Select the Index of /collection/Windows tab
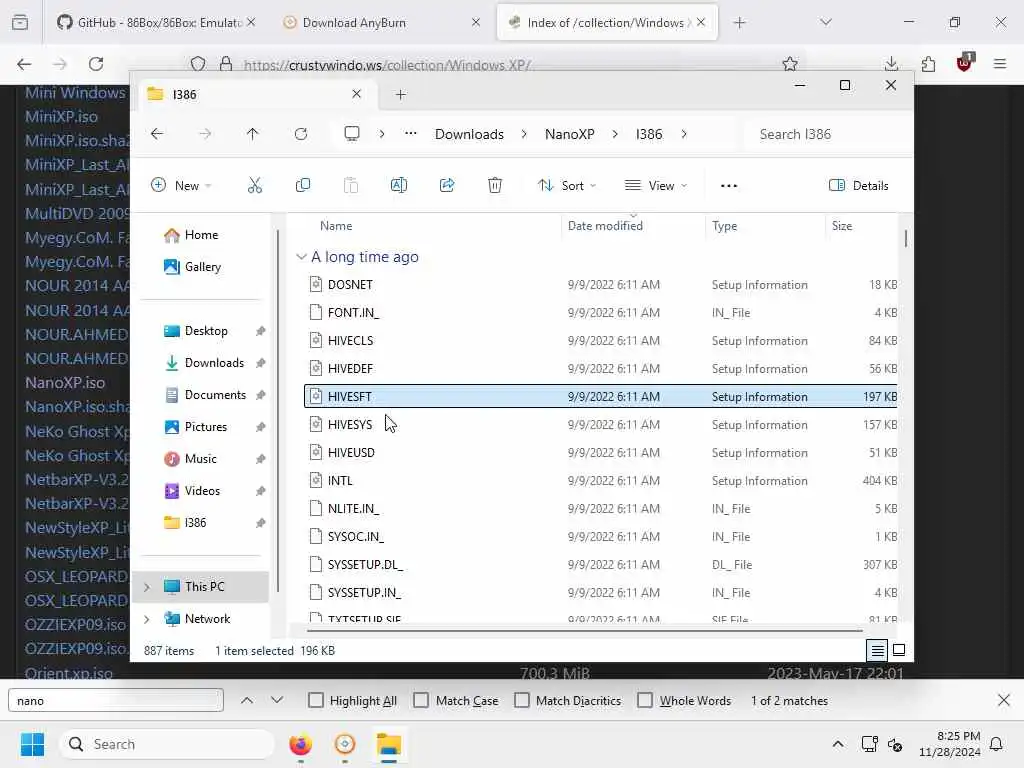Image resolution: width=1024 pixels, height=768 pixels. (607, 22)
